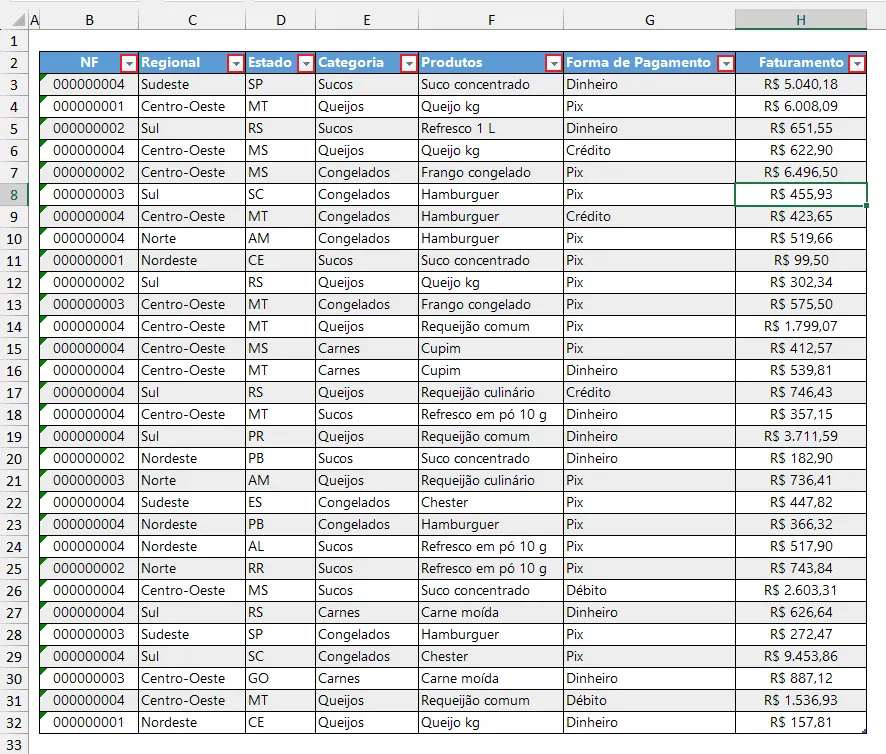Select cell with R$ 157,81
This screenshot has width=886, height=754.
(801, 722)
